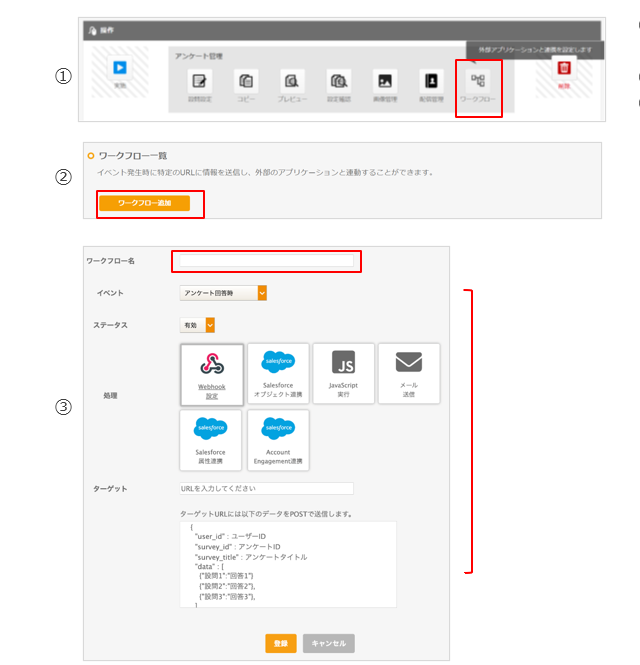Open the プレビュー preview icon

292,81
